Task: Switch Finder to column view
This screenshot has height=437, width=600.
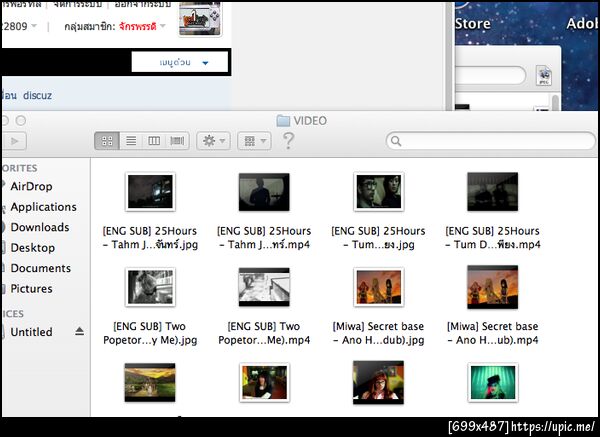Action: point(154,141)
